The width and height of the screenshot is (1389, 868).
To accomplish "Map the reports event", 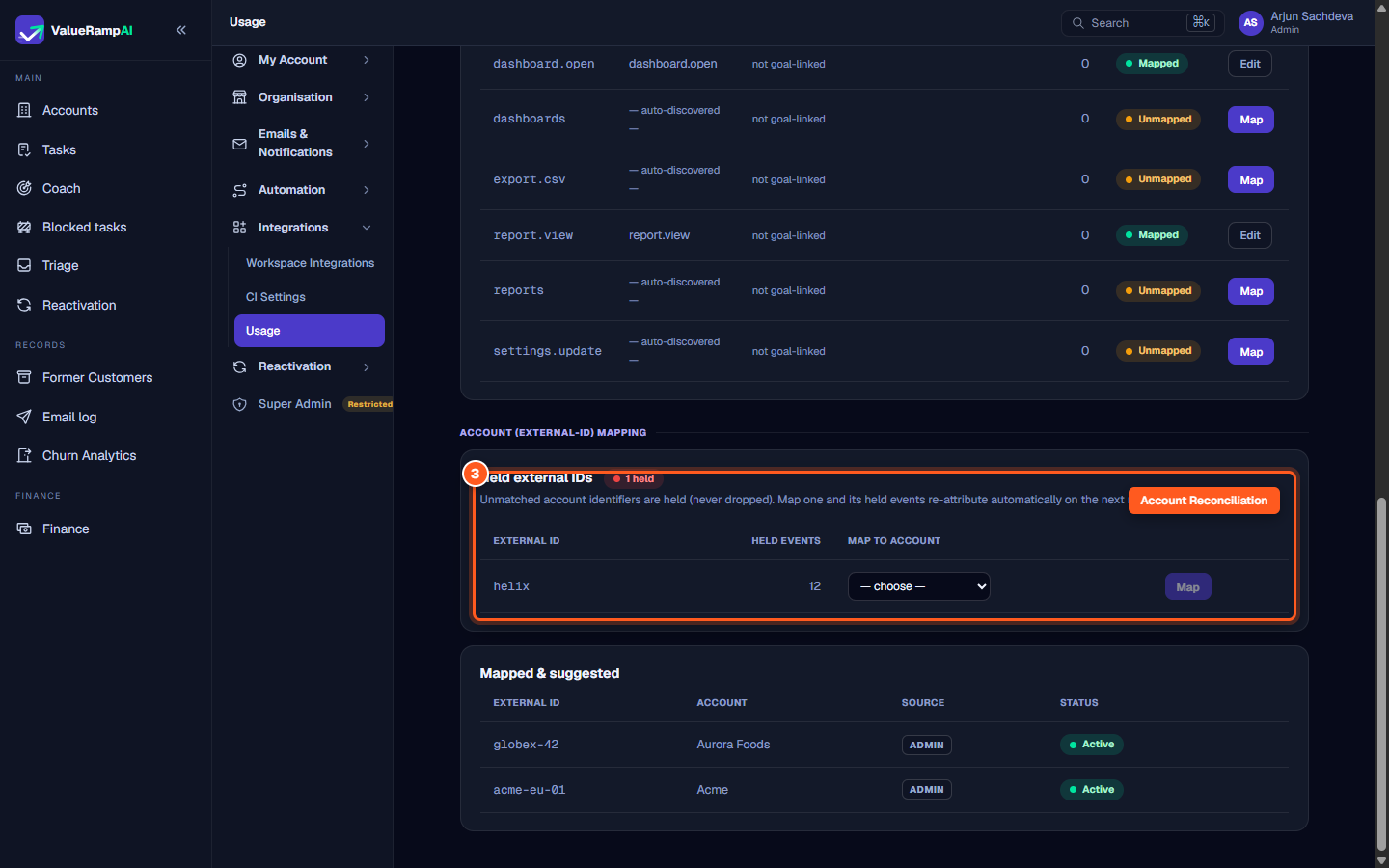I will [x=1251, y=291].
